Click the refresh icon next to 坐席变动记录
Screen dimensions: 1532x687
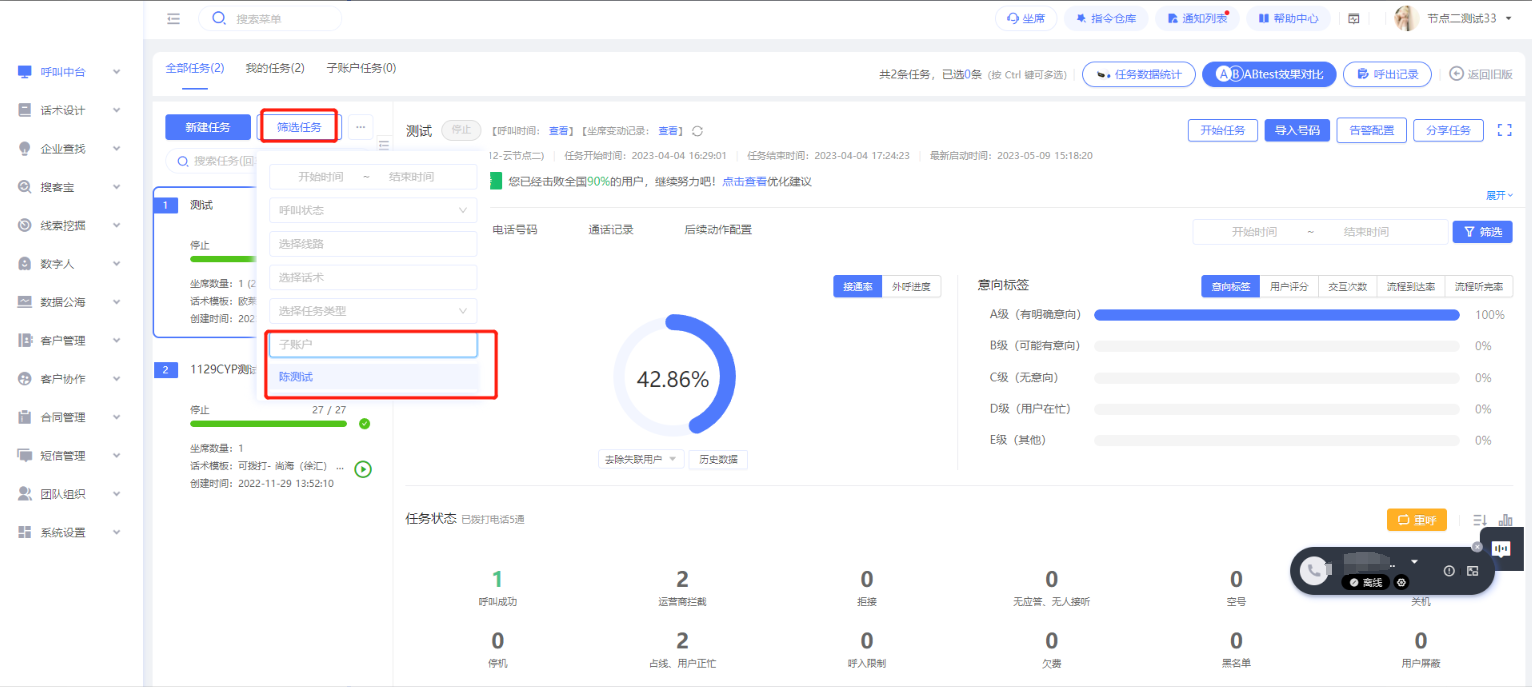point(698,131)
